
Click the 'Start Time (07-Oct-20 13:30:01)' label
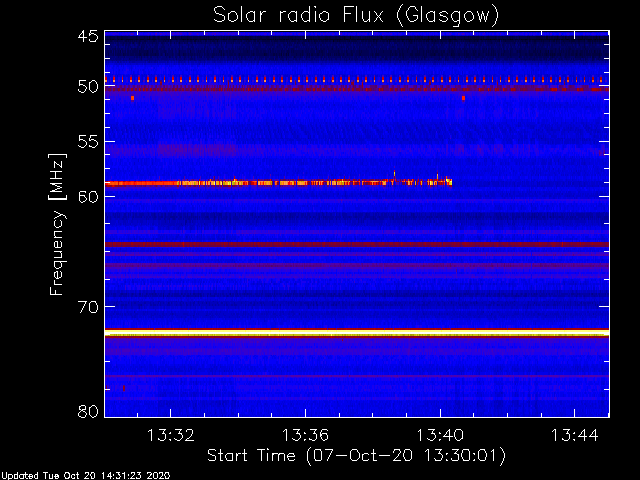click(x=356, y=456)
